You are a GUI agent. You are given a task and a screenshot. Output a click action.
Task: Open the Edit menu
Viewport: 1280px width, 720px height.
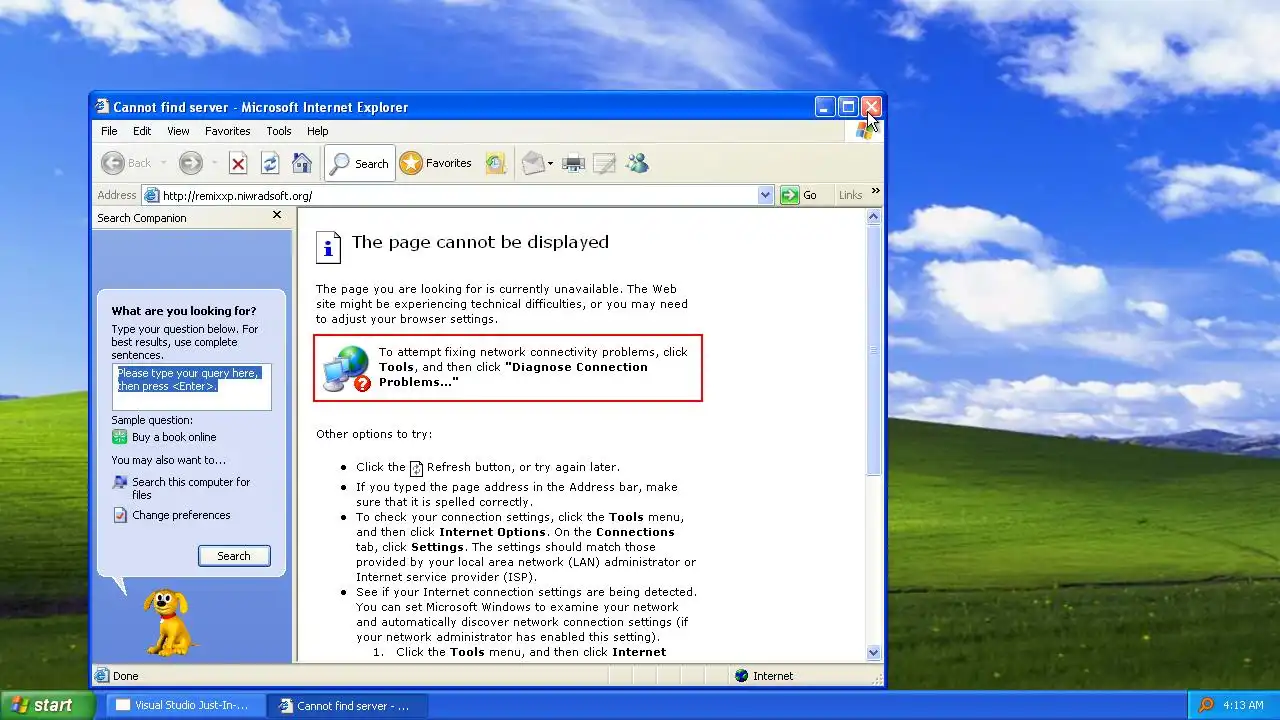[x=142, y=131]
